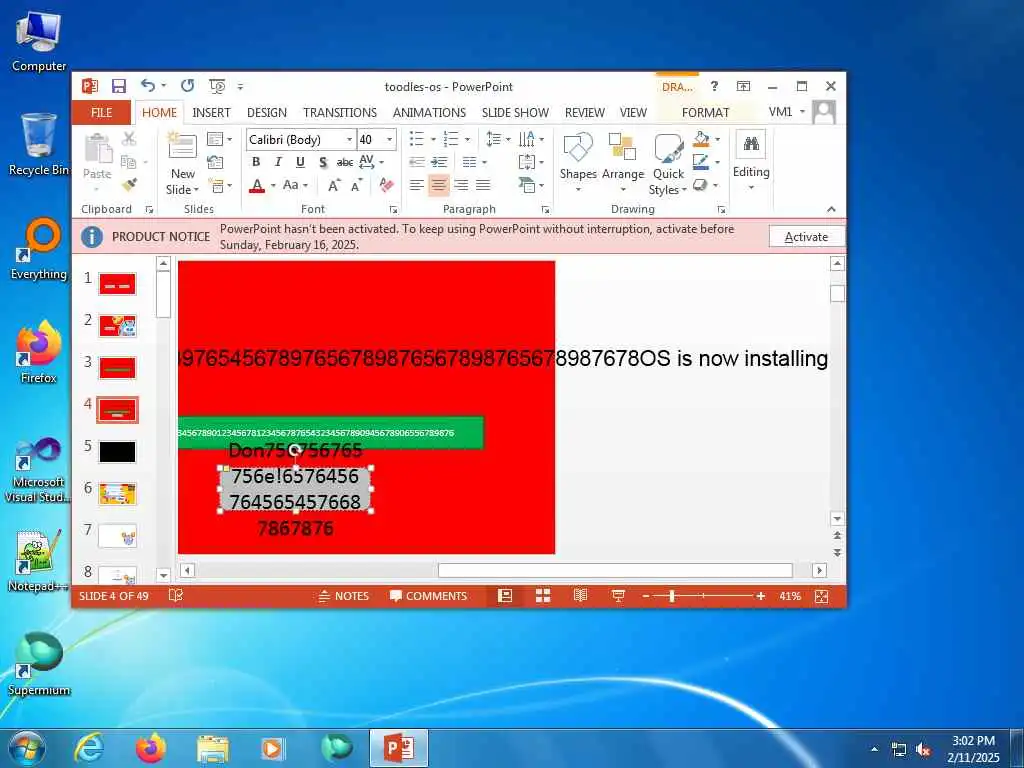Image resolution: width=1024 pixels, height=768 pixels.
Task: Select slide 5 thumbnail
Action: 118,451
